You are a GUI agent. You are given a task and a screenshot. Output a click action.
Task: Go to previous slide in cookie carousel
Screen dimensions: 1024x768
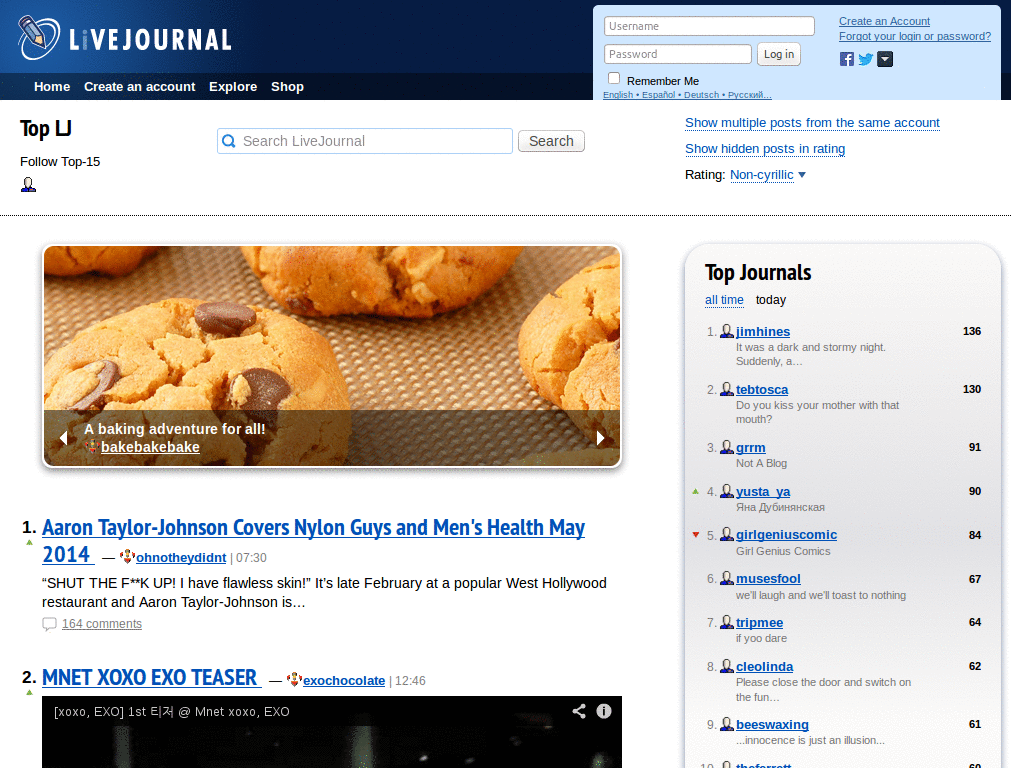pos(63,438)
